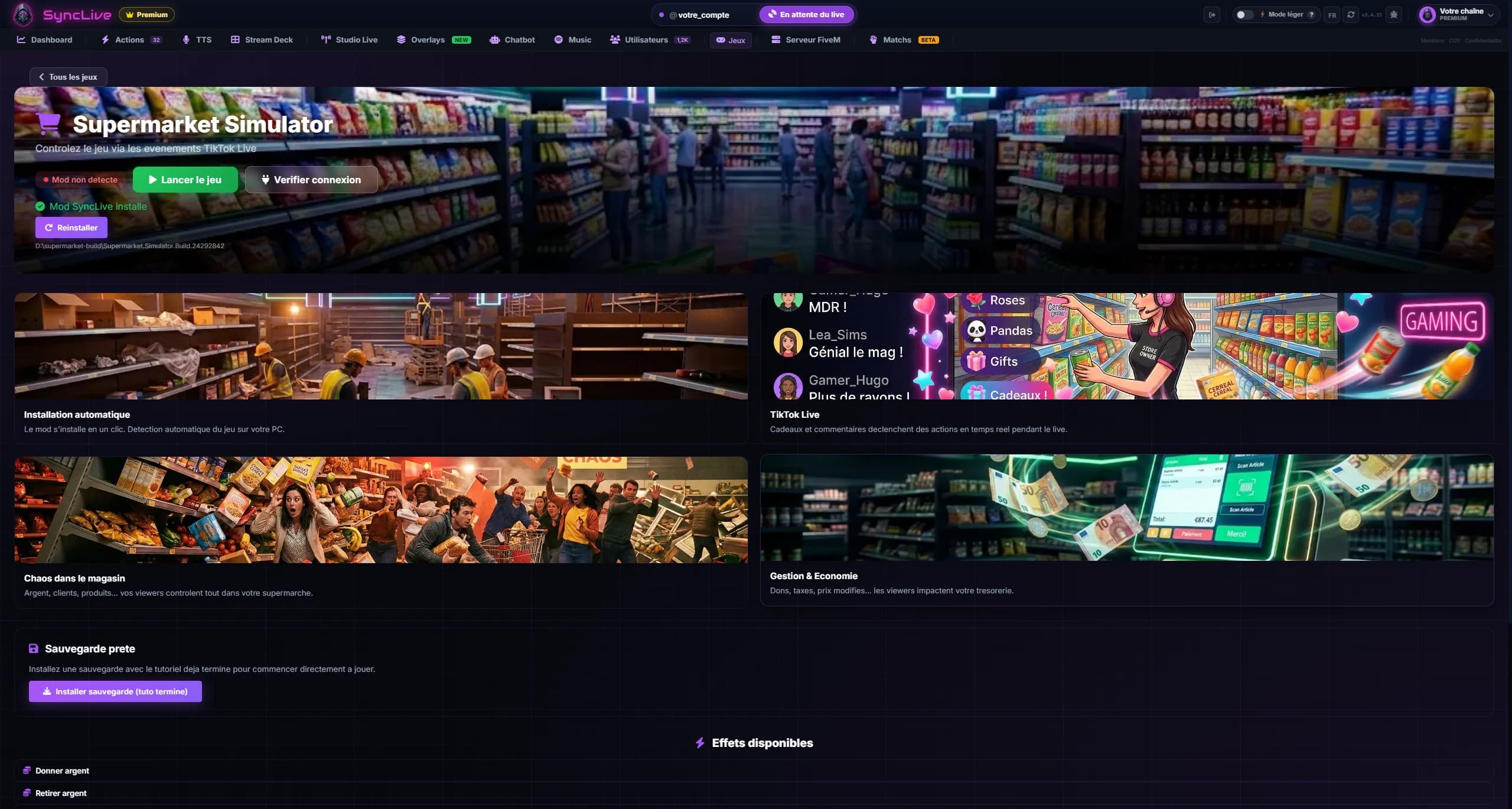Open the Mentions footer link
The image size is (1512, 809).
pyautogui.click(x=1432, y=41)
